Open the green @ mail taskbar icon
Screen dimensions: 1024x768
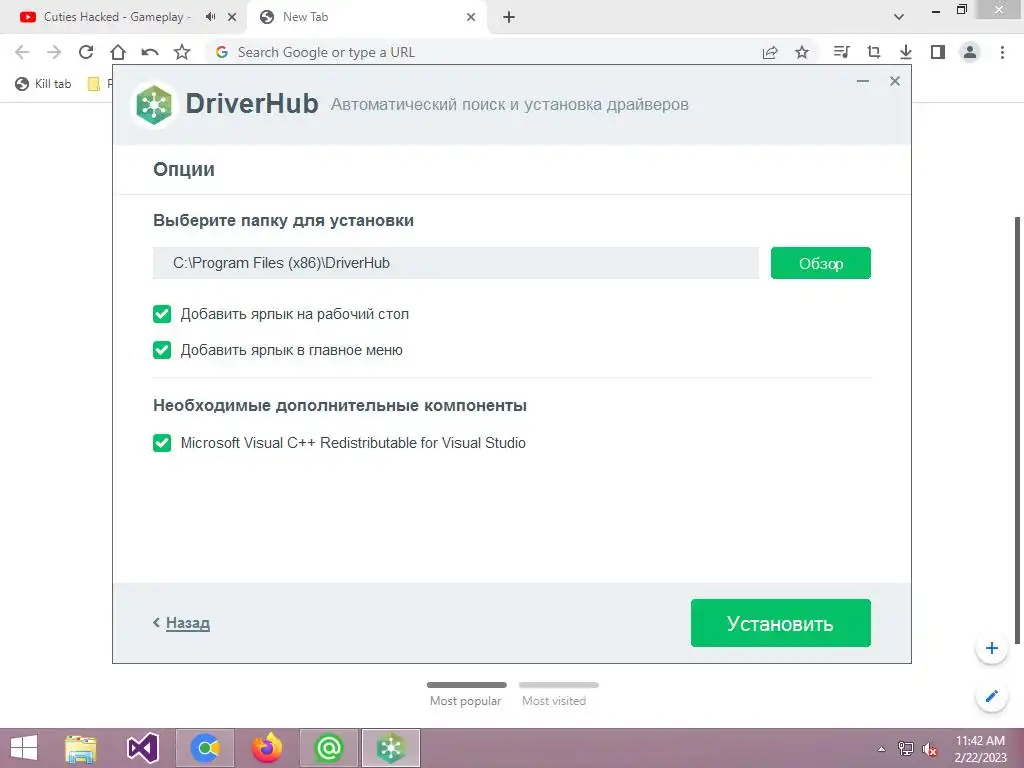point(328,748)
